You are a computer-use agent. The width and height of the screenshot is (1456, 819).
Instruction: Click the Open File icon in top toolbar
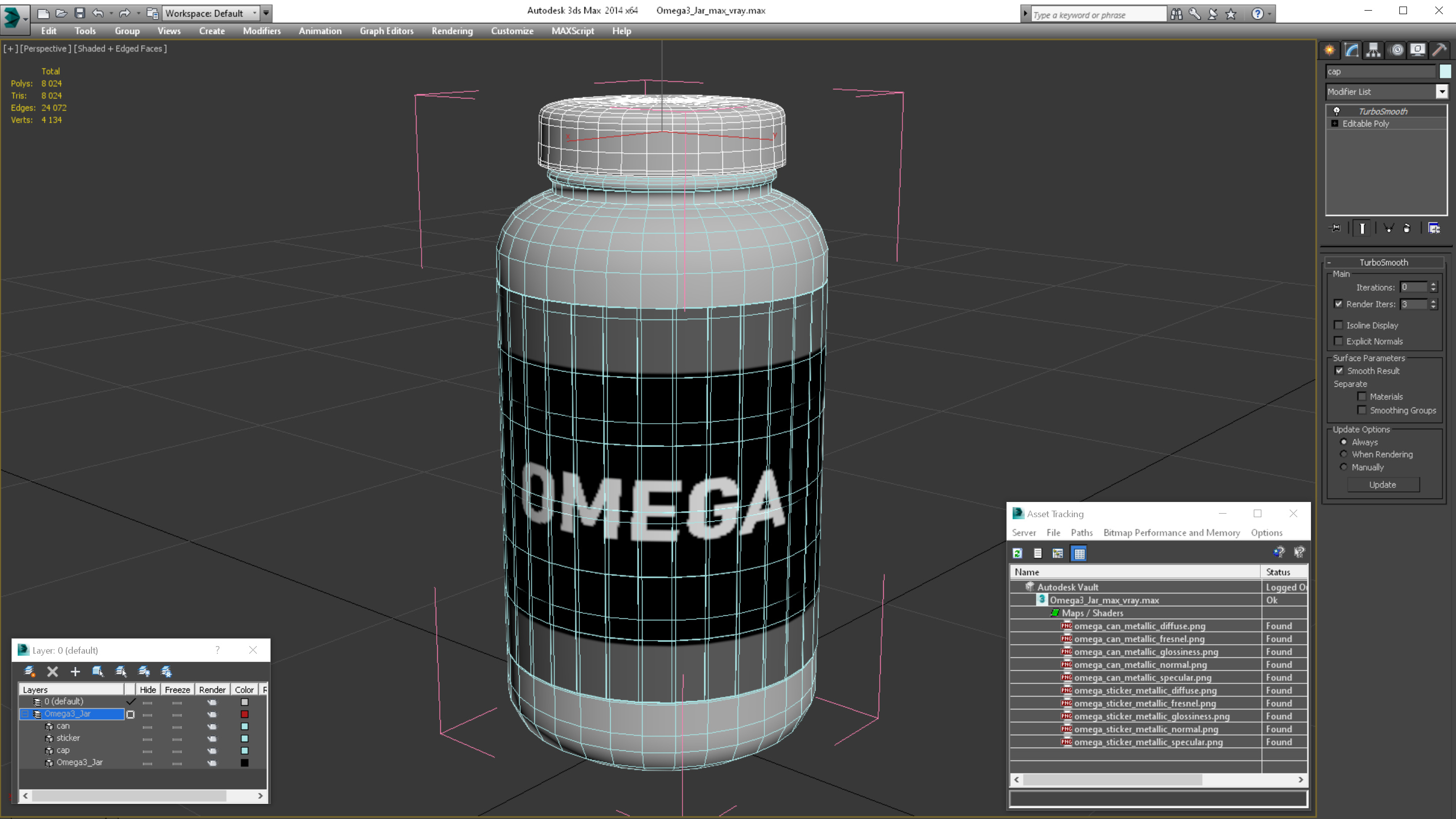coord(61,13)
